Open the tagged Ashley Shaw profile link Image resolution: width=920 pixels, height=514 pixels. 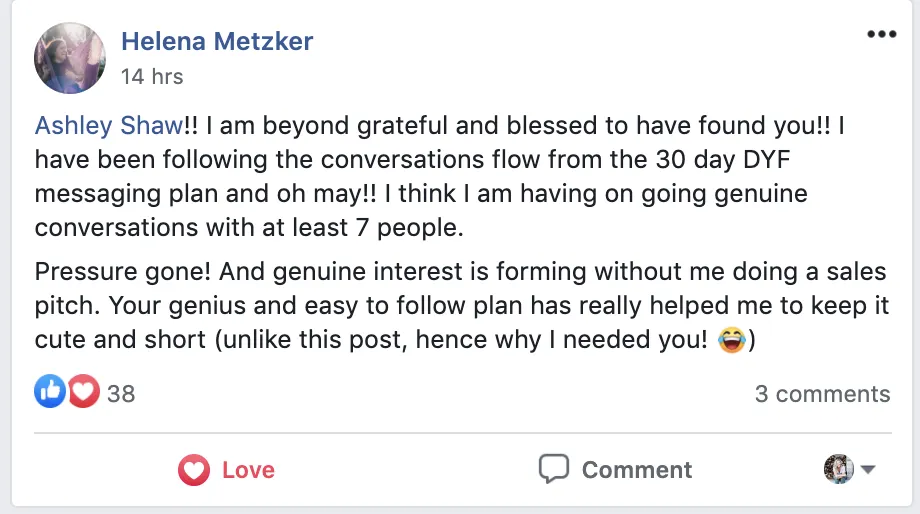tap(109, 125)
